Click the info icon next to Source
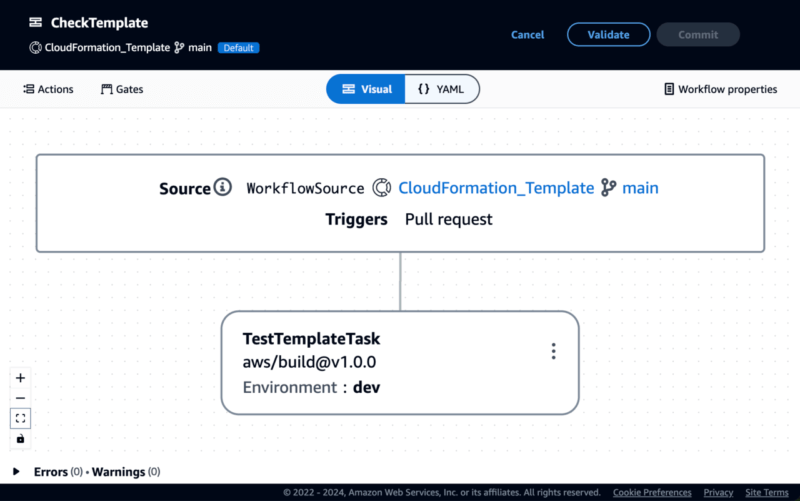 point(222,187)
